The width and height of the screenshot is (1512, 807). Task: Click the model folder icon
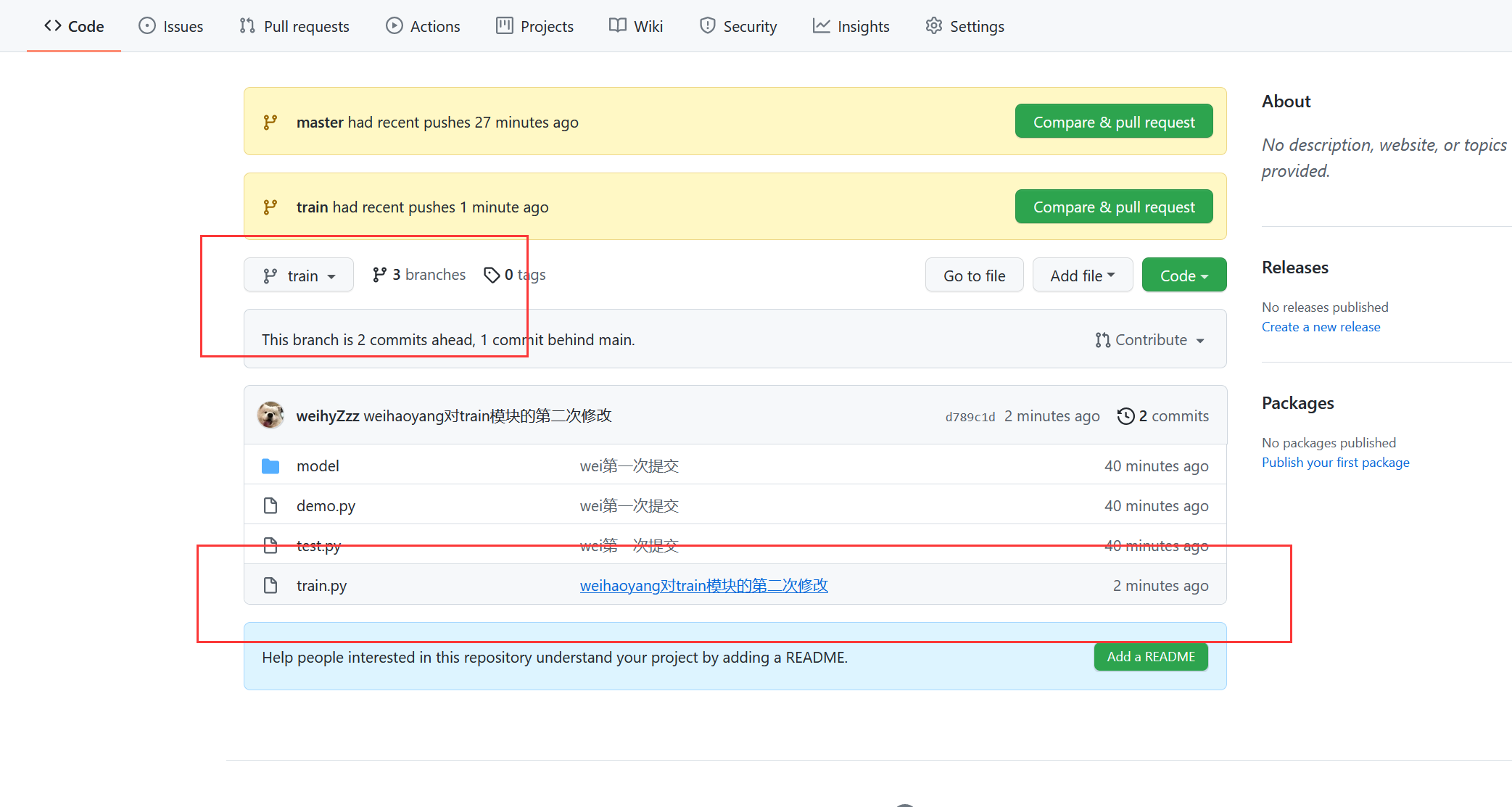point(270,466)
